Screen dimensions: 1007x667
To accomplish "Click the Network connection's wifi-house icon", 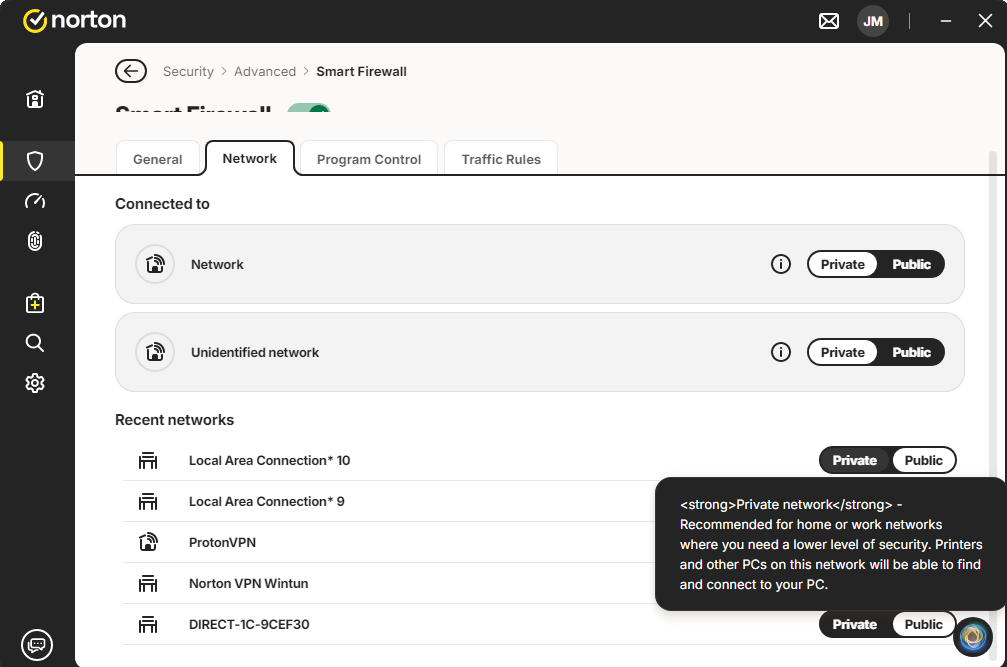I will 155,264.
